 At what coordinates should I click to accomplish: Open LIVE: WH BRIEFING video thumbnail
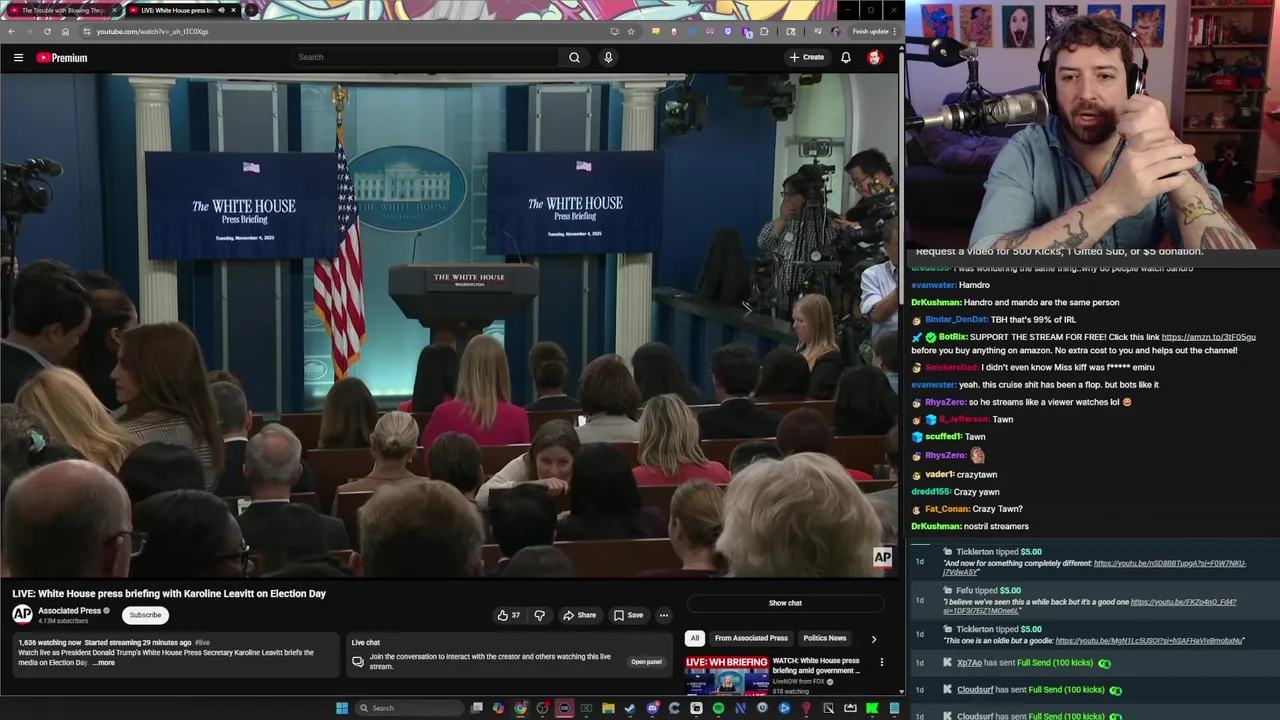coord(727,675)
